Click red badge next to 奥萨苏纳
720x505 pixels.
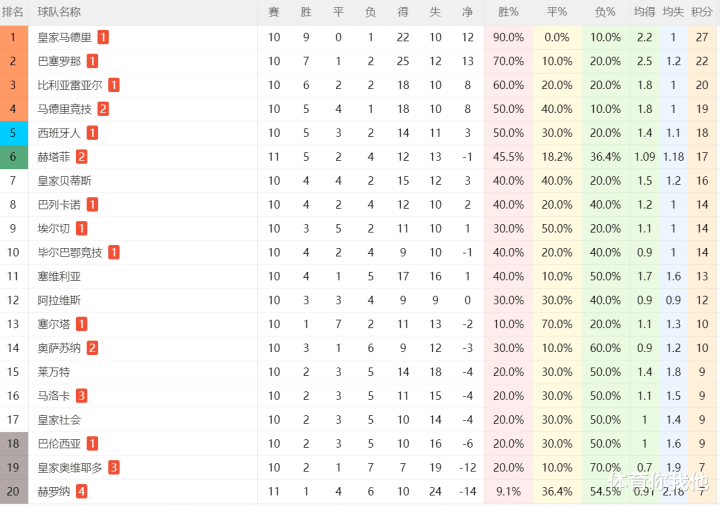pos(92,348)
